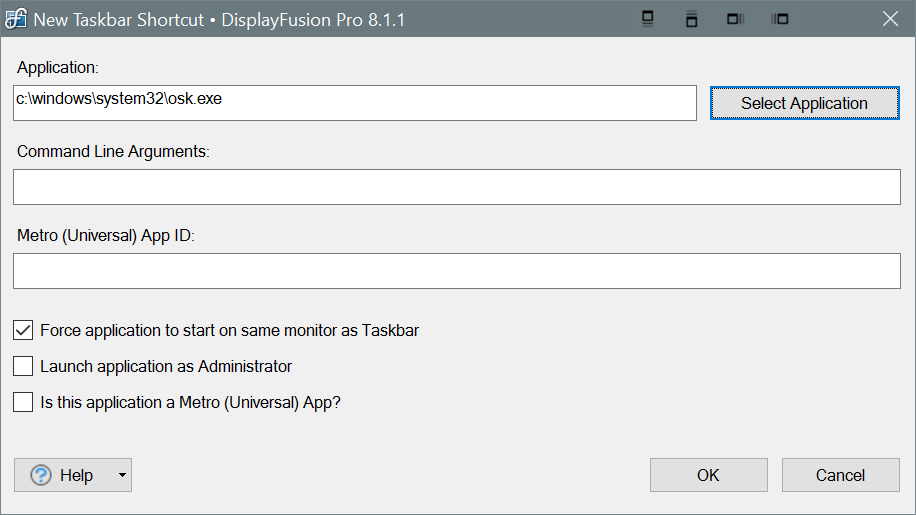Expand the Help button dropdown arrow
The height and width of the screenshot is (515, 916).
click(122, 475)
